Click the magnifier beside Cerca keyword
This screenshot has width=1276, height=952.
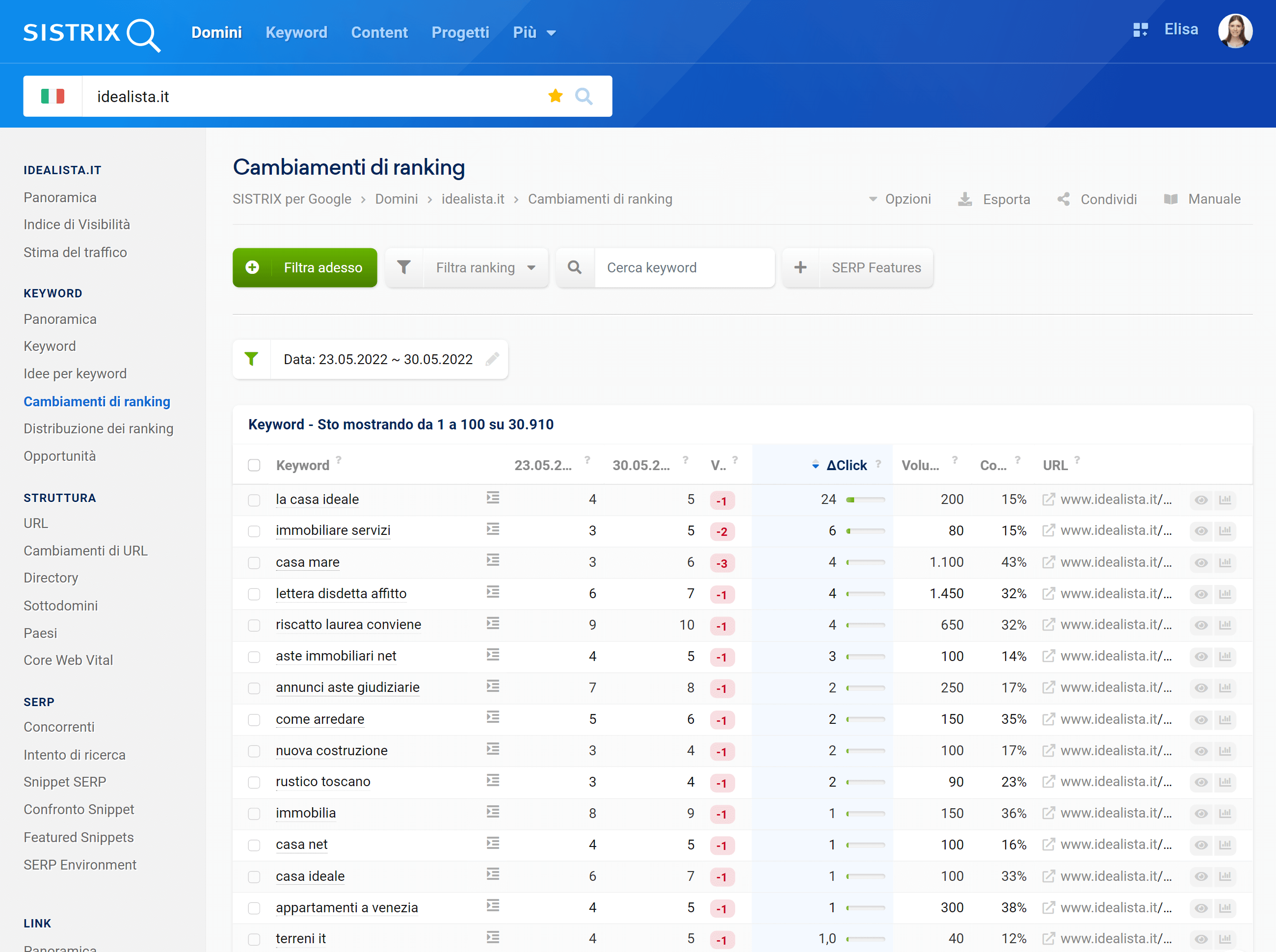tap(575, 267)
